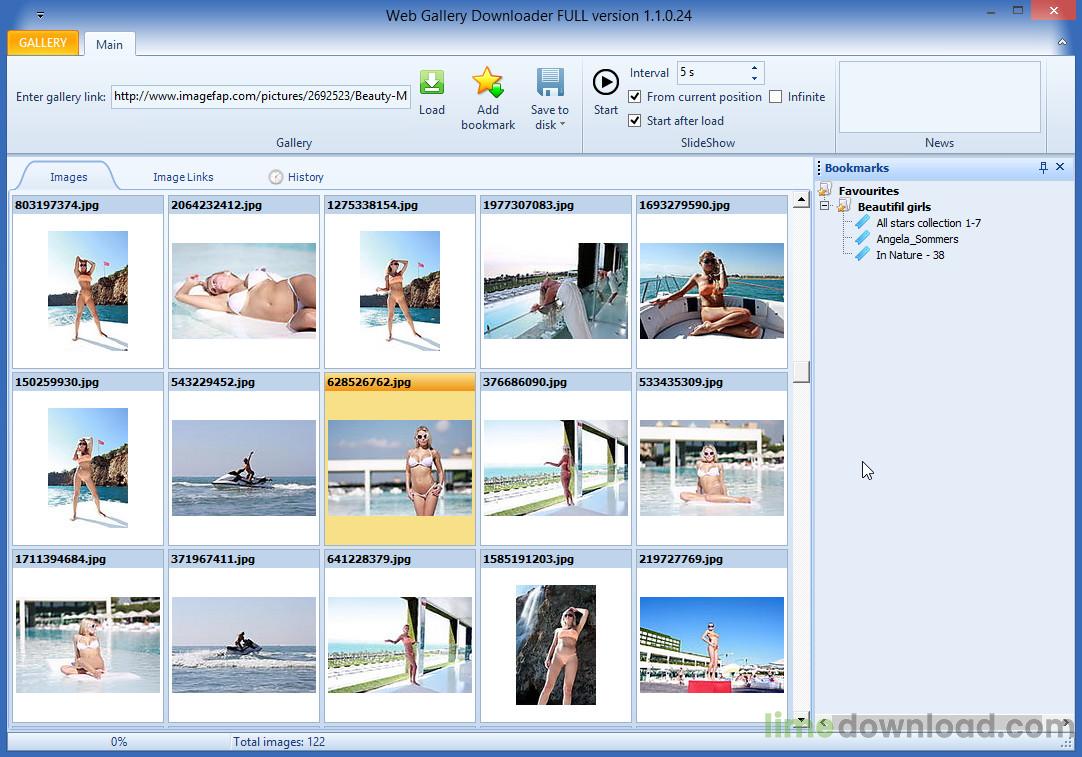Select the 628526762.jpg highlighted thumbnail
The width and height of the screenshot is (1082, 757).
click(399, 460)
